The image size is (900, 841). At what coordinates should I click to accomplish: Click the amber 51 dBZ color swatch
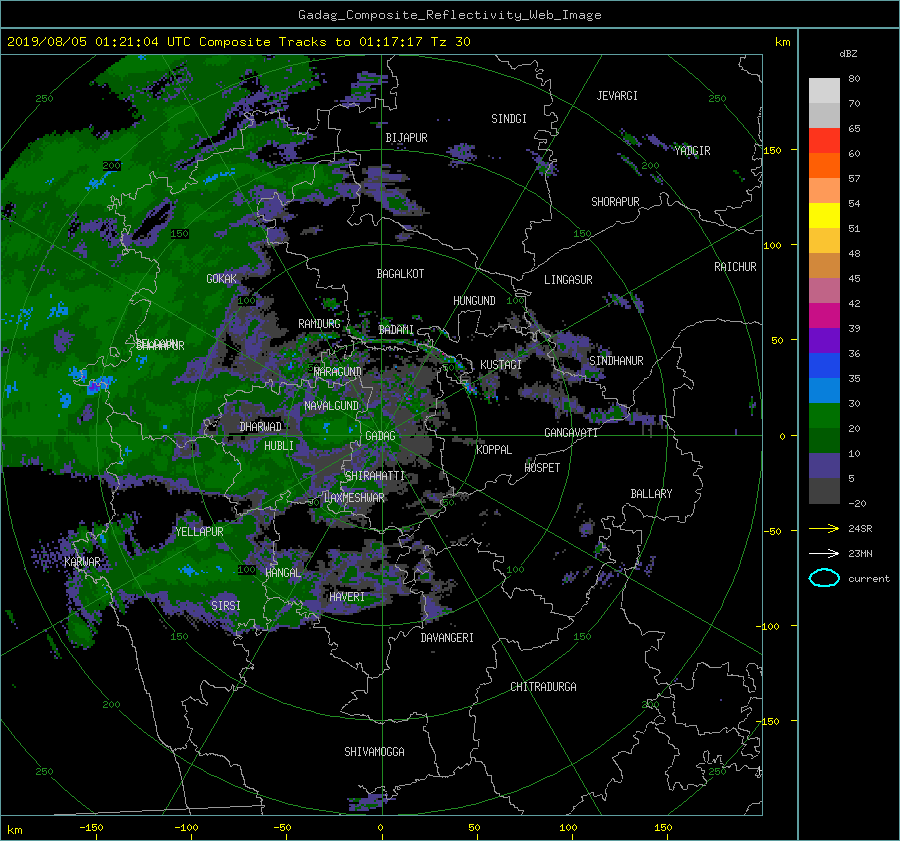(824, 241)
